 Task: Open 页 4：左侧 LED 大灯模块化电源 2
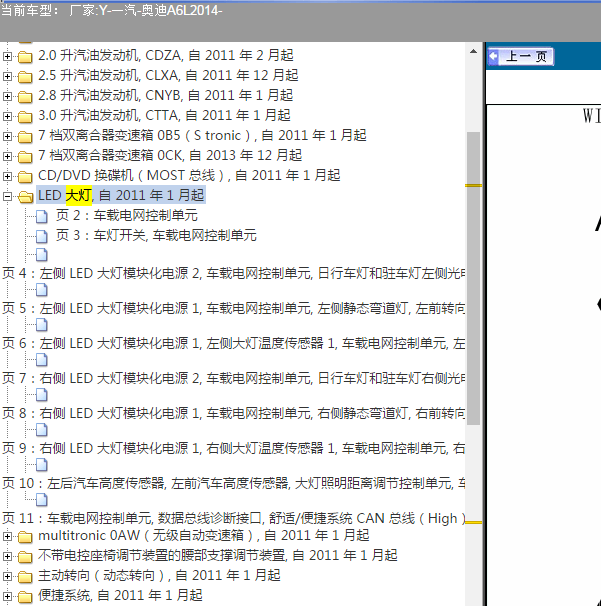click(x=233, y=273)
